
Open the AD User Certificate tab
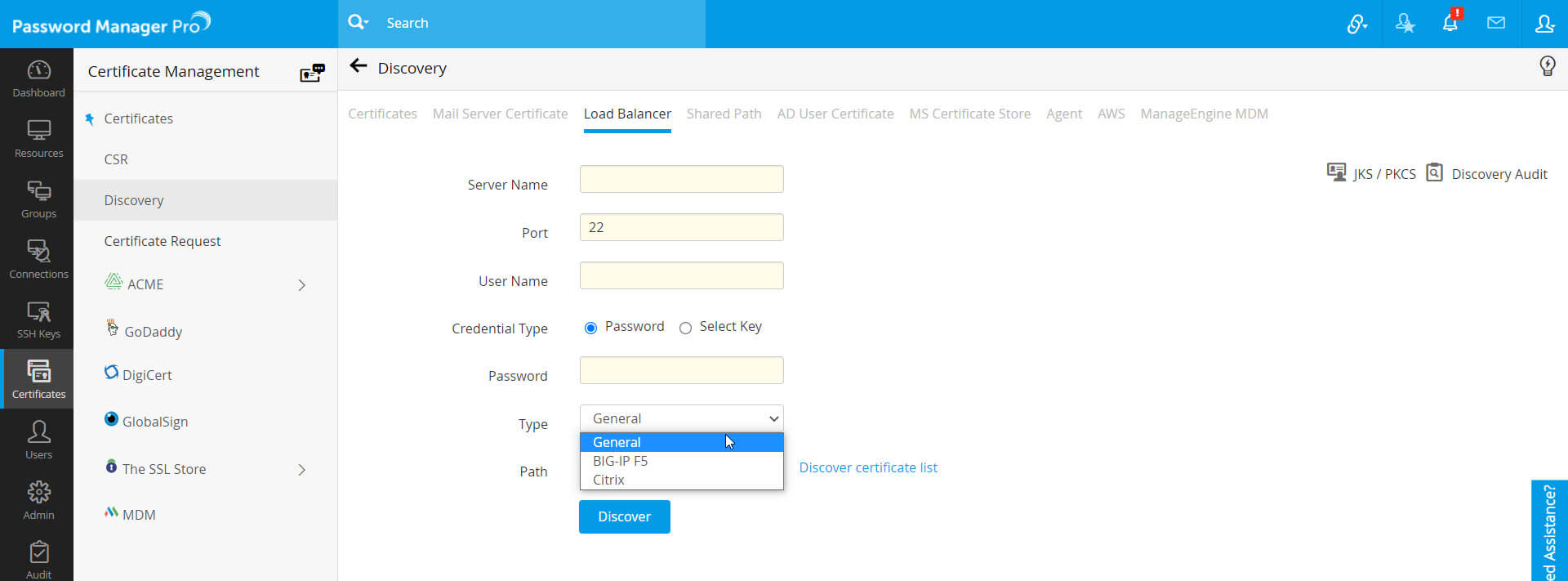coord(835,114)
